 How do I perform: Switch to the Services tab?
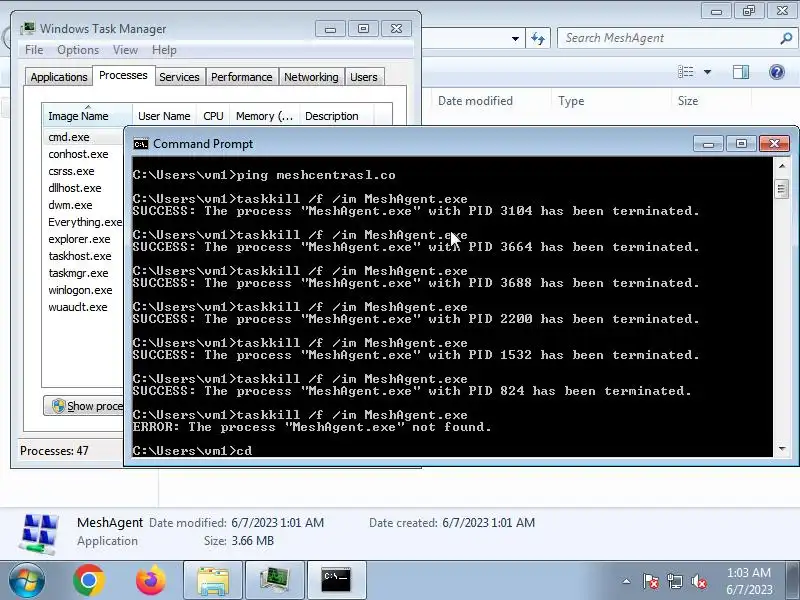coord(179,77)
